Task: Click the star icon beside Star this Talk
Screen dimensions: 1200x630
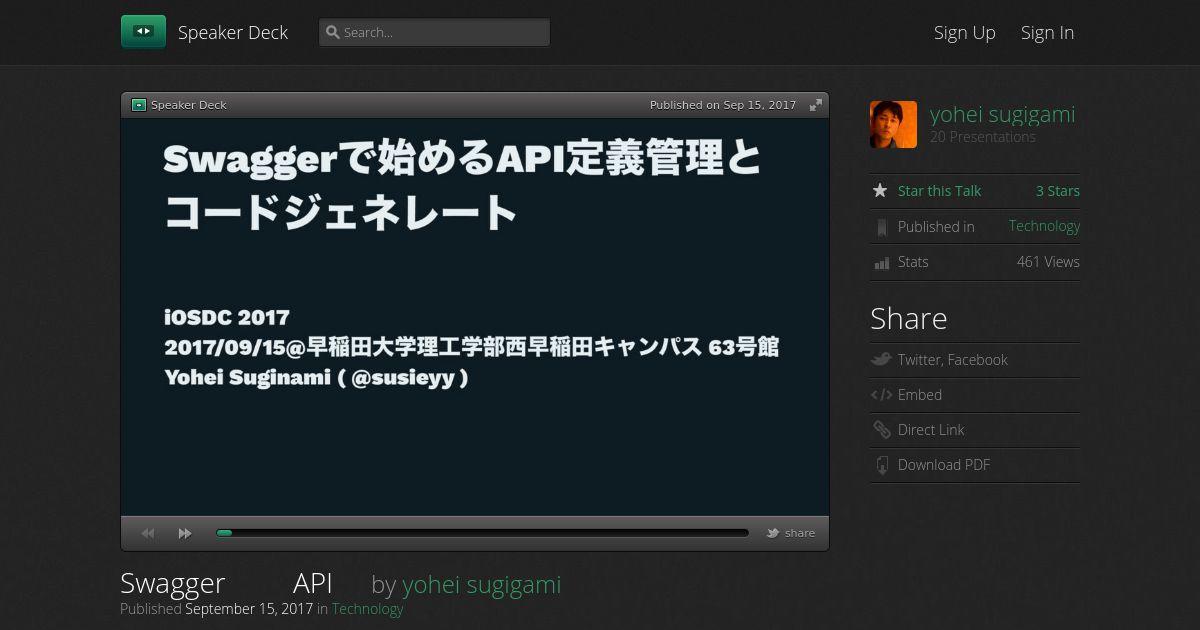Action: pos(880,190)
